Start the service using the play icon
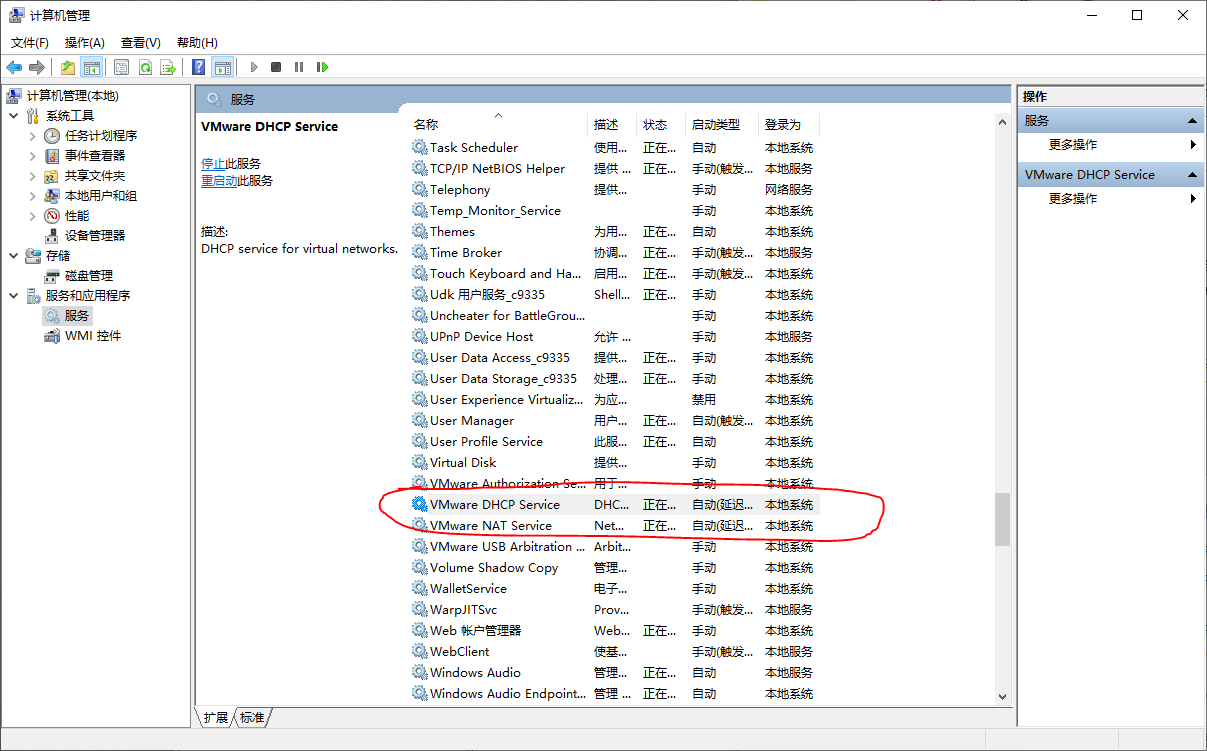The image size is (1207, 751). 253,67
